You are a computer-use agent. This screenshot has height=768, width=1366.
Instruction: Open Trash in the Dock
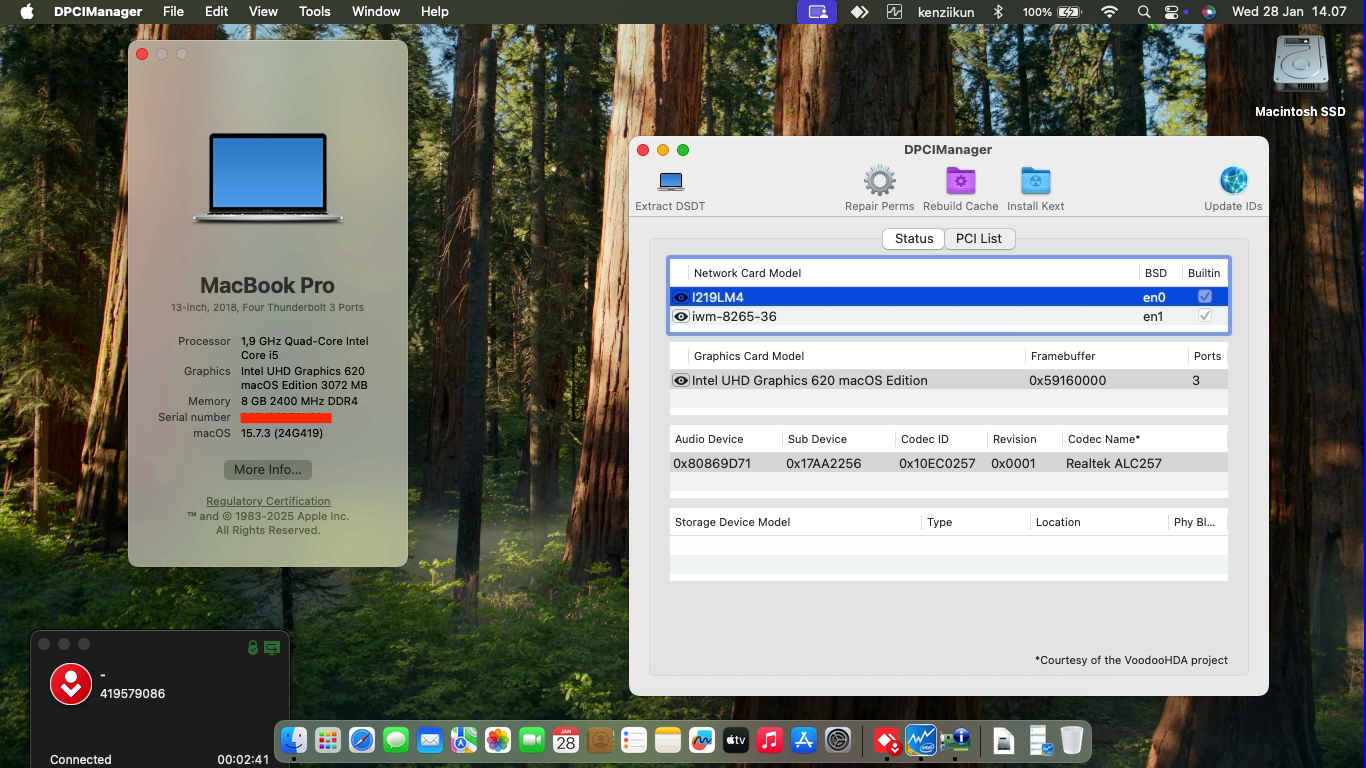(x=1072, y=740)
